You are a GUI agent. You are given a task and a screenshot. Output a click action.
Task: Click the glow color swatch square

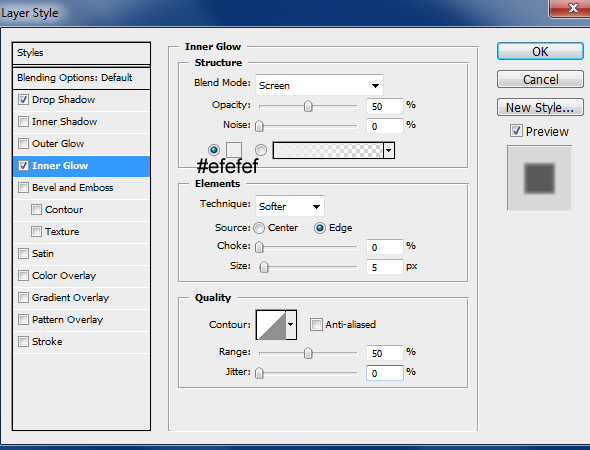click(x=234, y=150)
